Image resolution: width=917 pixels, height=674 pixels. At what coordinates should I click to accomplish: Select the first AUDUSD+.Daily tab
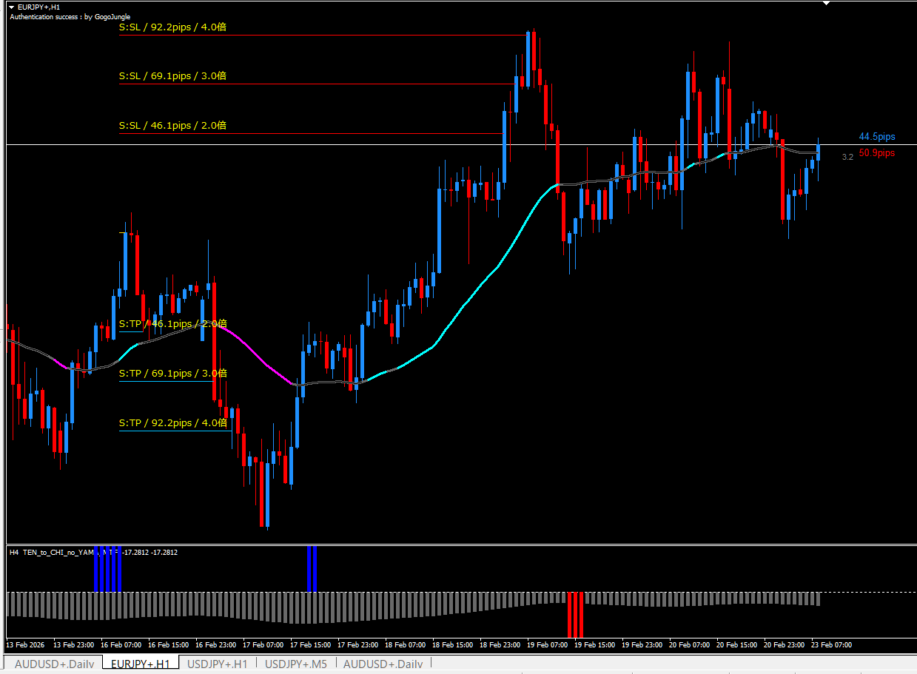[x=56, y=663]
